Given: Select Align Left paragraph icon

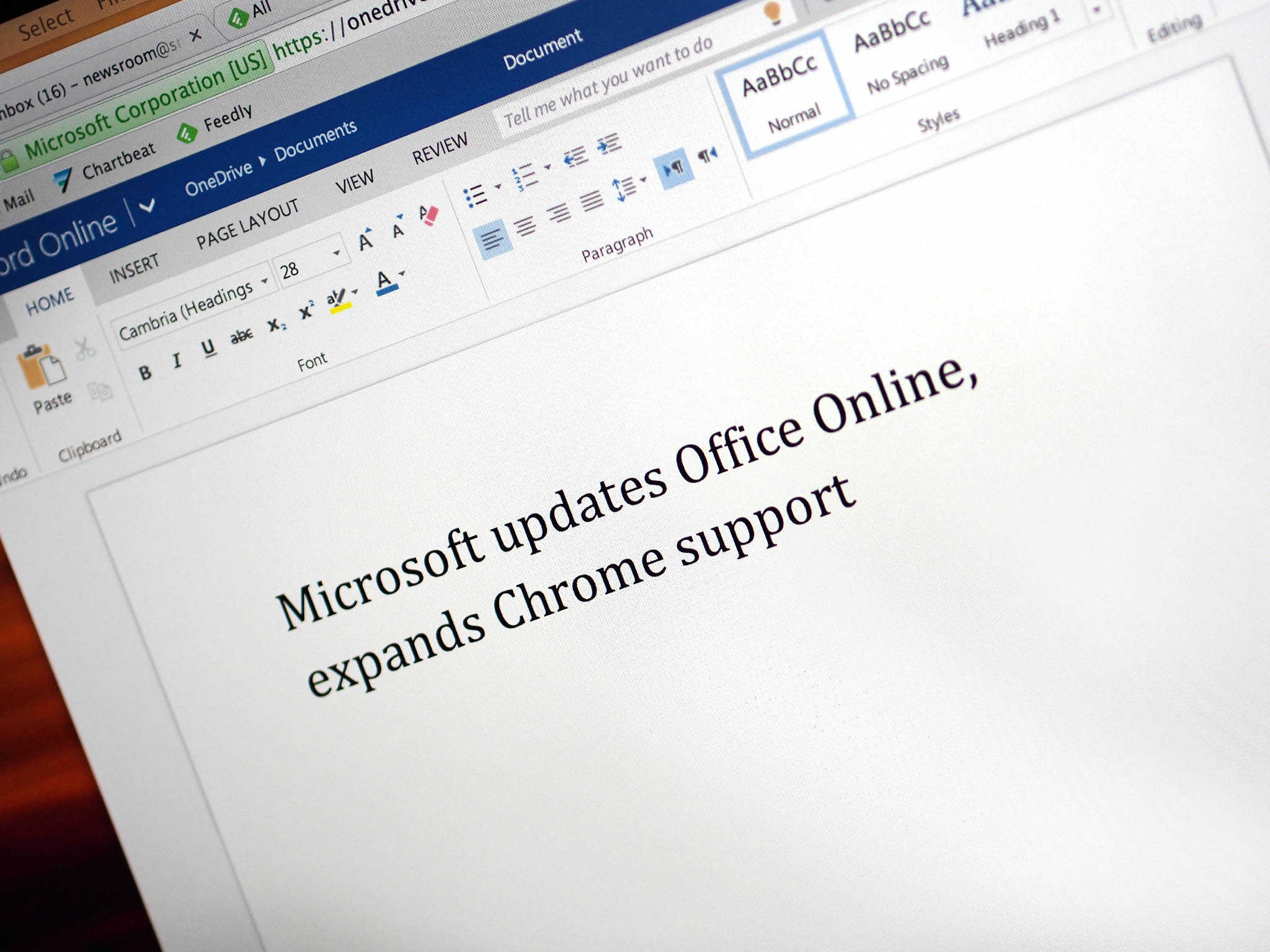Looking at the screenshot, I should pos(494,239).
